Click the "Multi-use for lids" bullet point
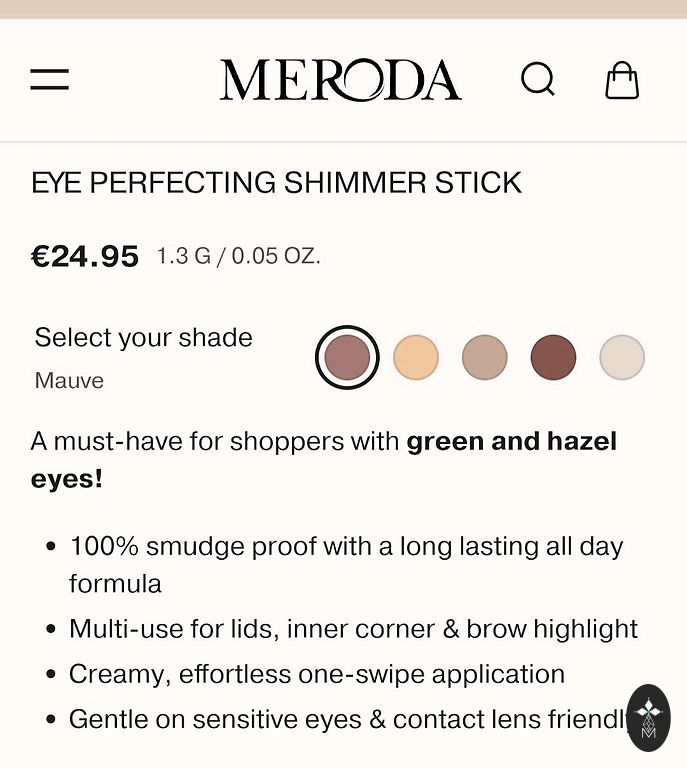 (353, 629)
